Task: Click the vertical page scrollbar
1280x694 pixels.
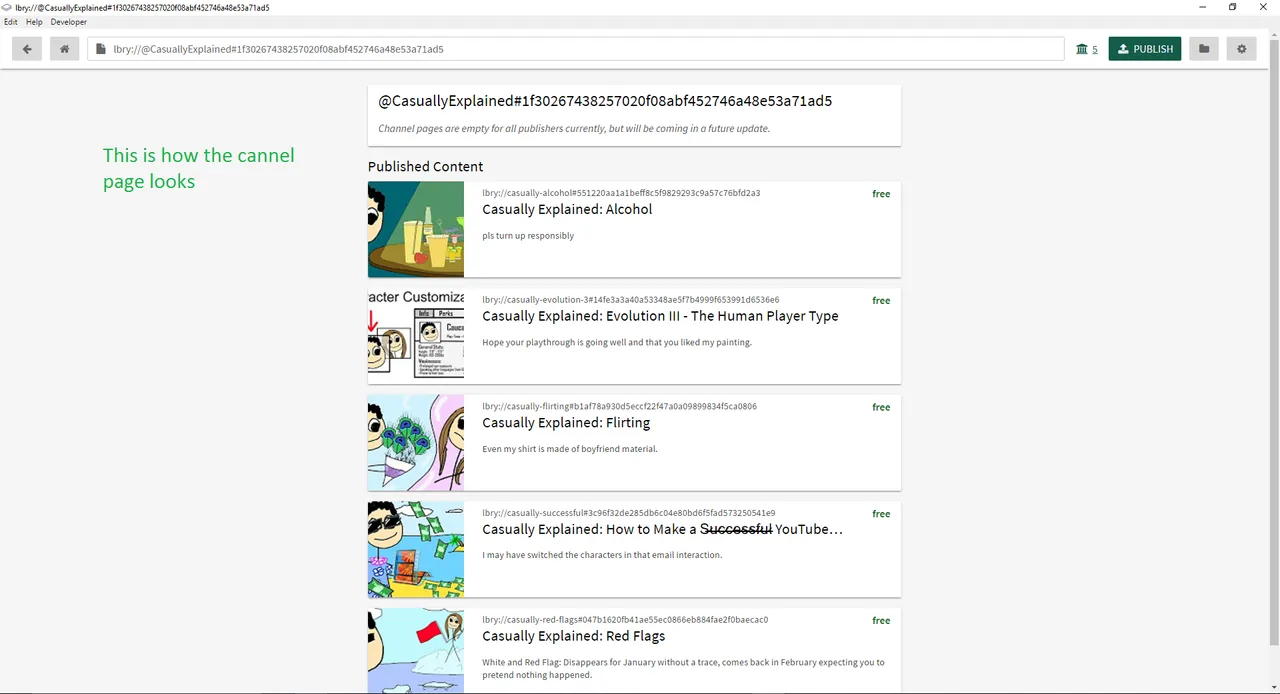Action: pyautogui.click(x=1274, y=340)
